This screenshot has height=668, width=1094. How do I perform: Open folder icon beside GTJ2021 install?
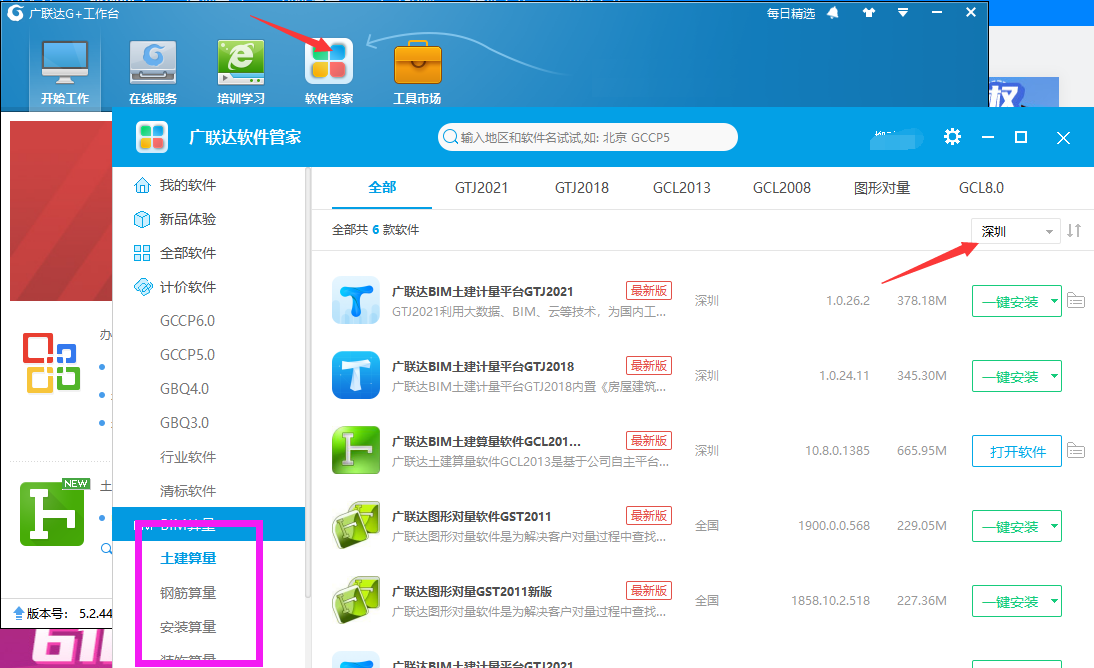1076,300
